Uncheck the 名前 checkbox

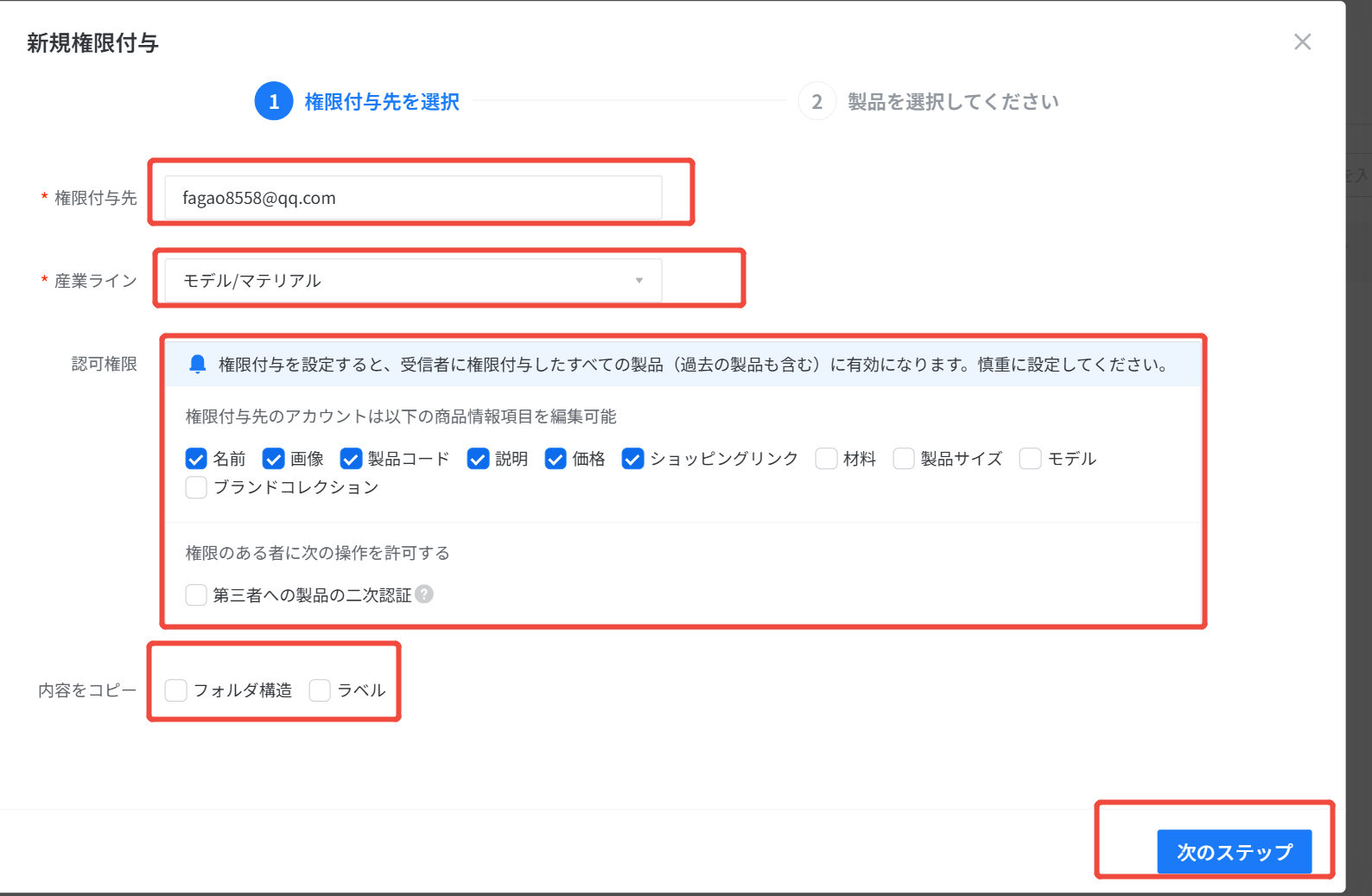click(196, 458)
